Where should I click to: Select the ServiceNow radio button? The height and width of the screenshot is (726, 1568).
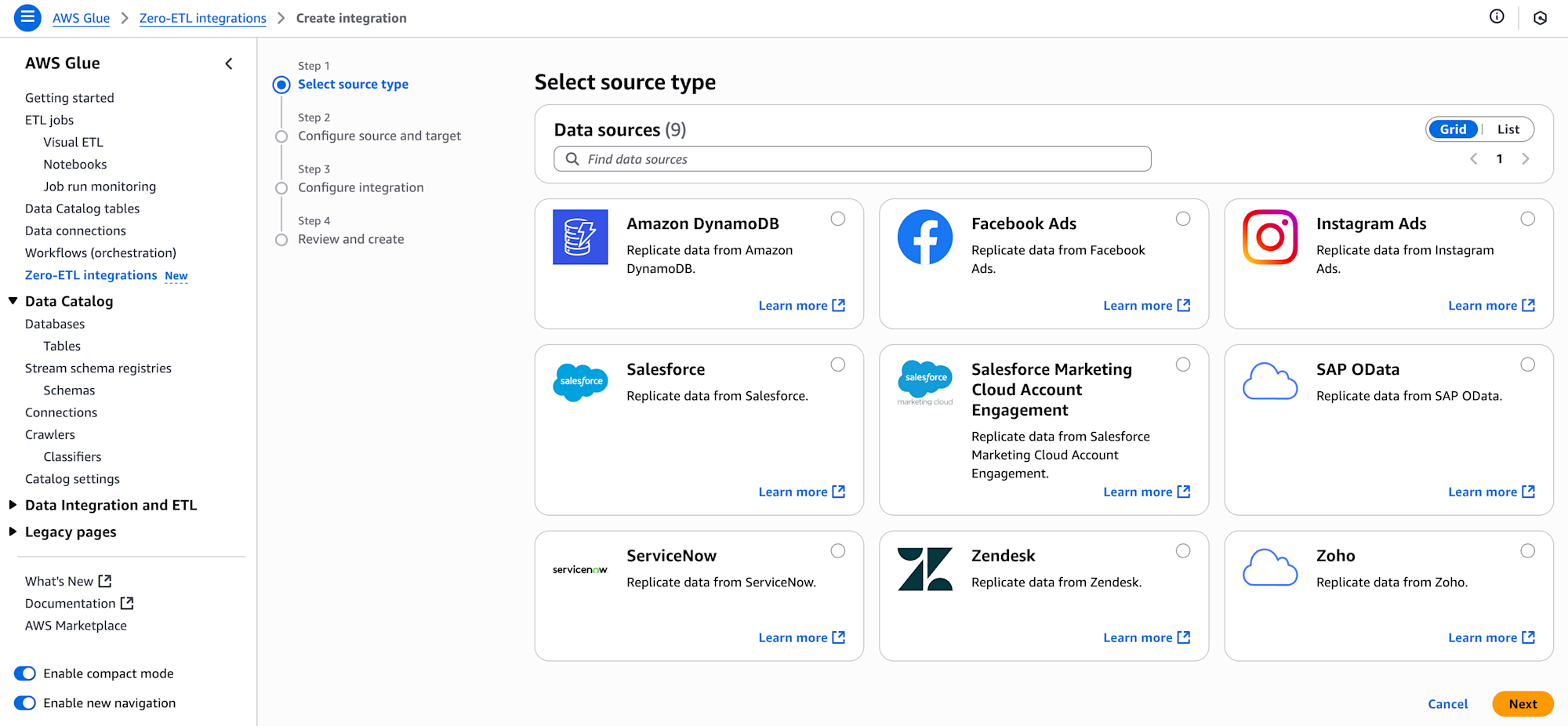(x=838, y=551)
